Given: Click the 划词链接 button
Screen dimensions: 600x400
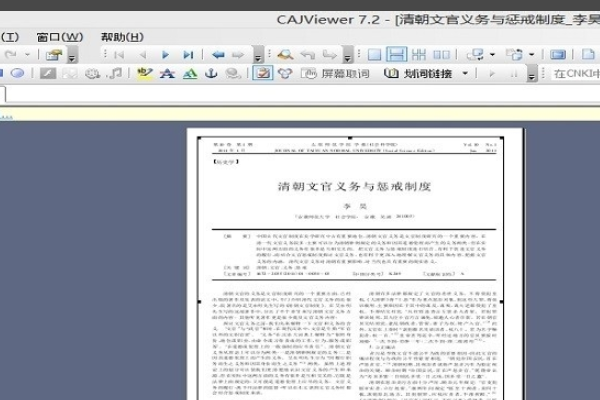Looking at the screenshot, I should [x=418, y=73].
